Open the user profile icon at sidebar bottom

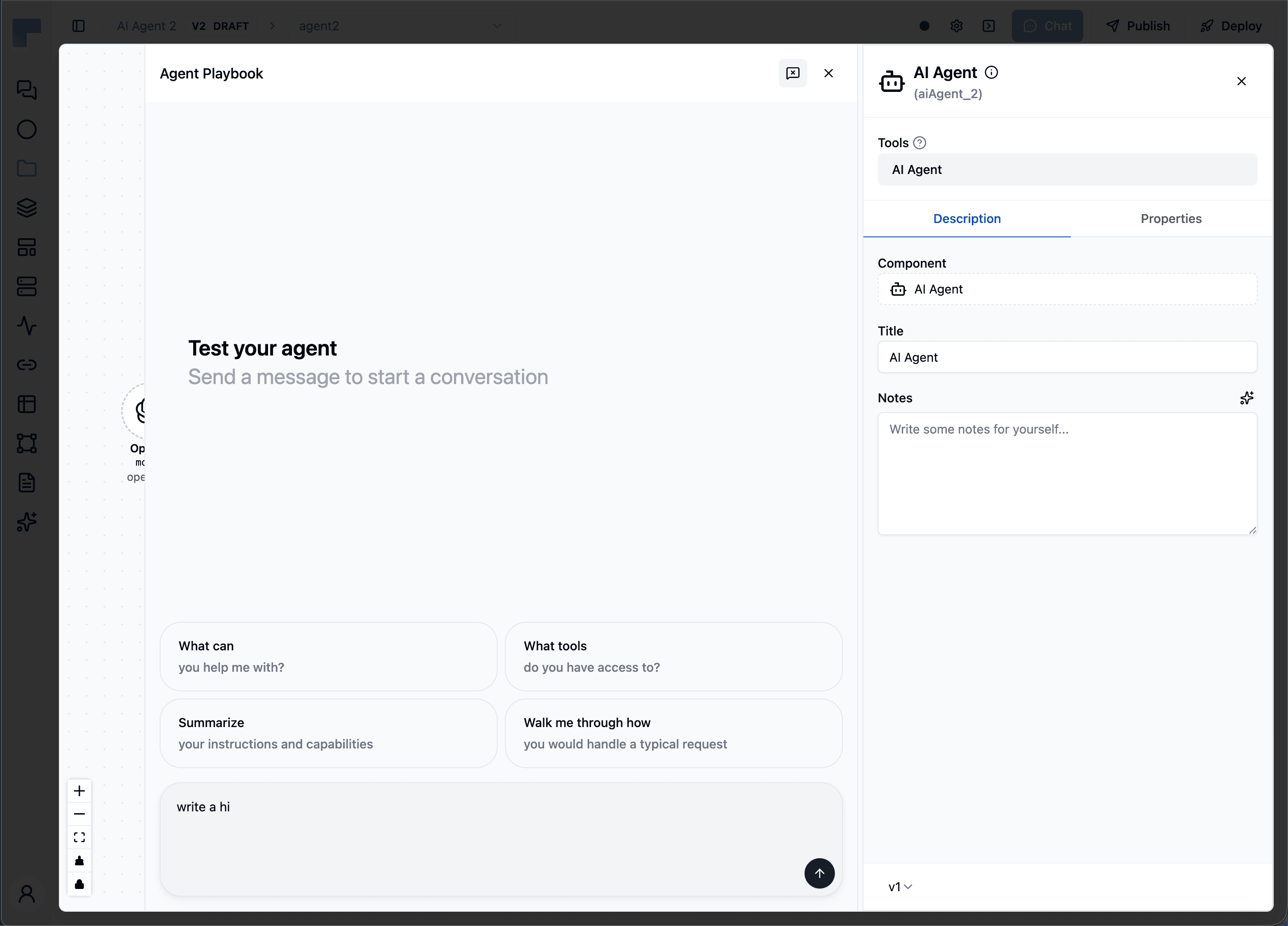tap(27, 893)
